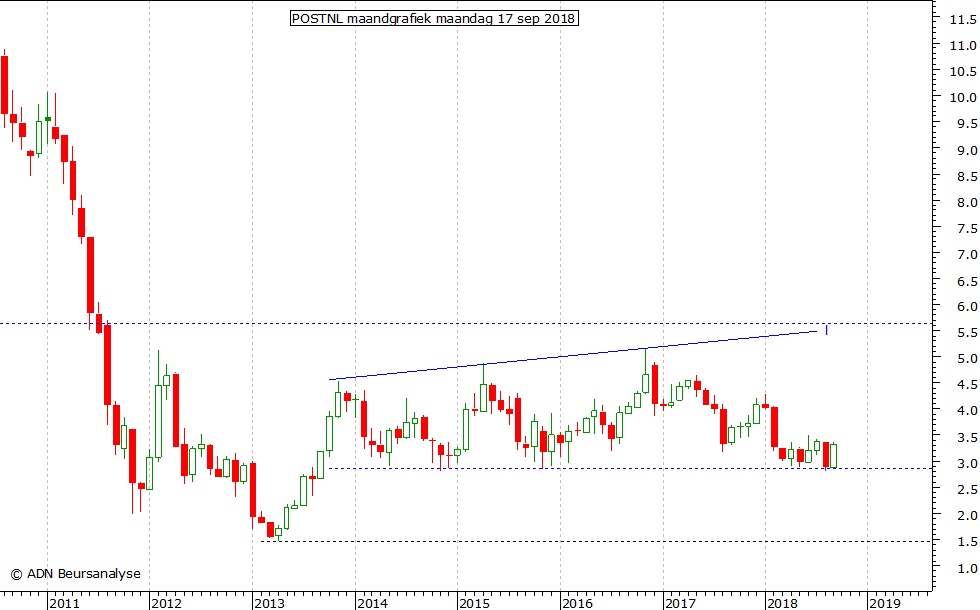This screenshot has width=980, height=610.
Task: Click the 6.0 price axis label
Action: [x=967, y=307]
